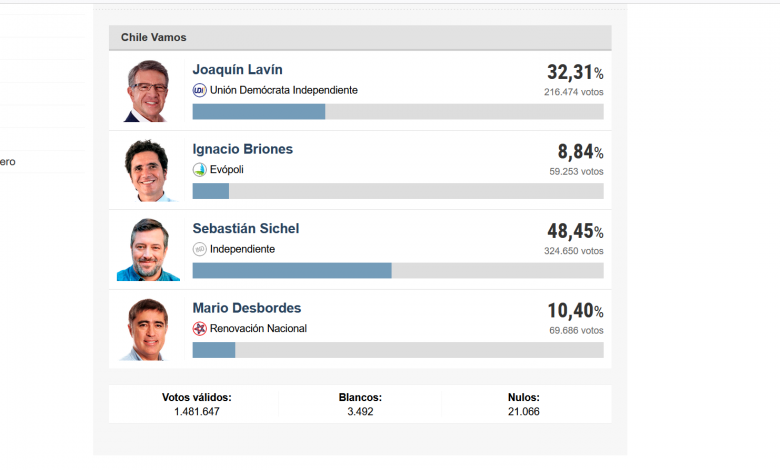The image size is (780, 470).
Task: Click the Renovación Nacional star logo
Action: tap(199, 328)
